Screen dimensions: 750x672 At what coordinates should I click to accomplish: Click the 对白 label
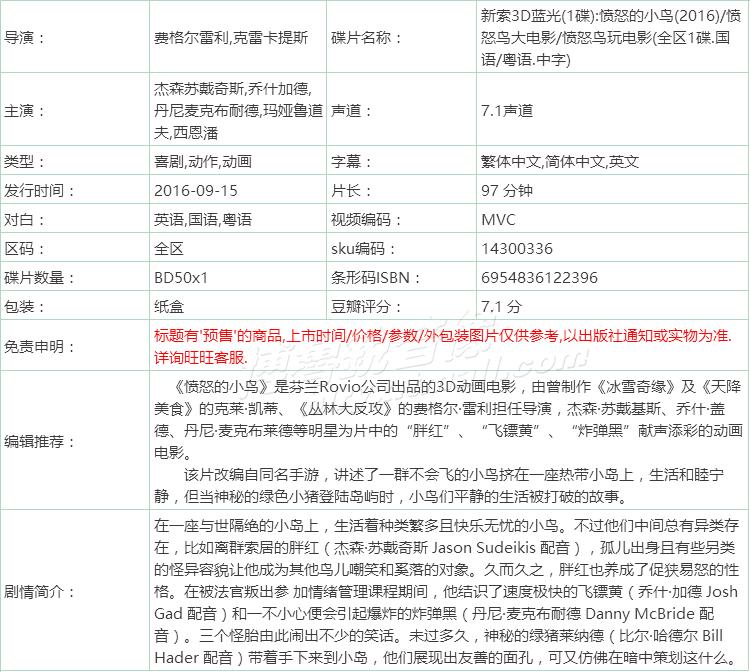[24, 220]
